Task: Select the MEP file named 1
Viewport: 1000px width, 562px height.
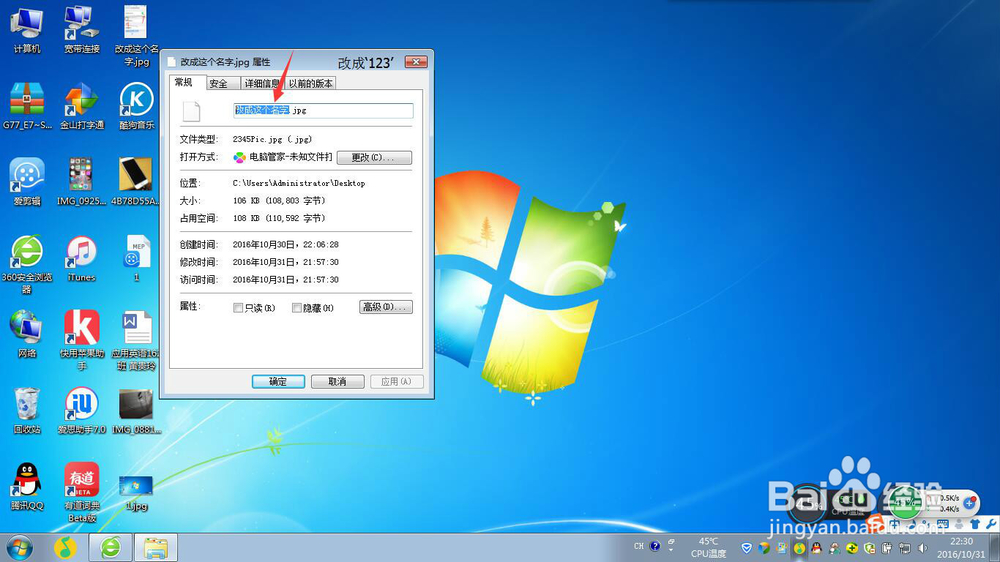Action: click(x=136, y=258)
